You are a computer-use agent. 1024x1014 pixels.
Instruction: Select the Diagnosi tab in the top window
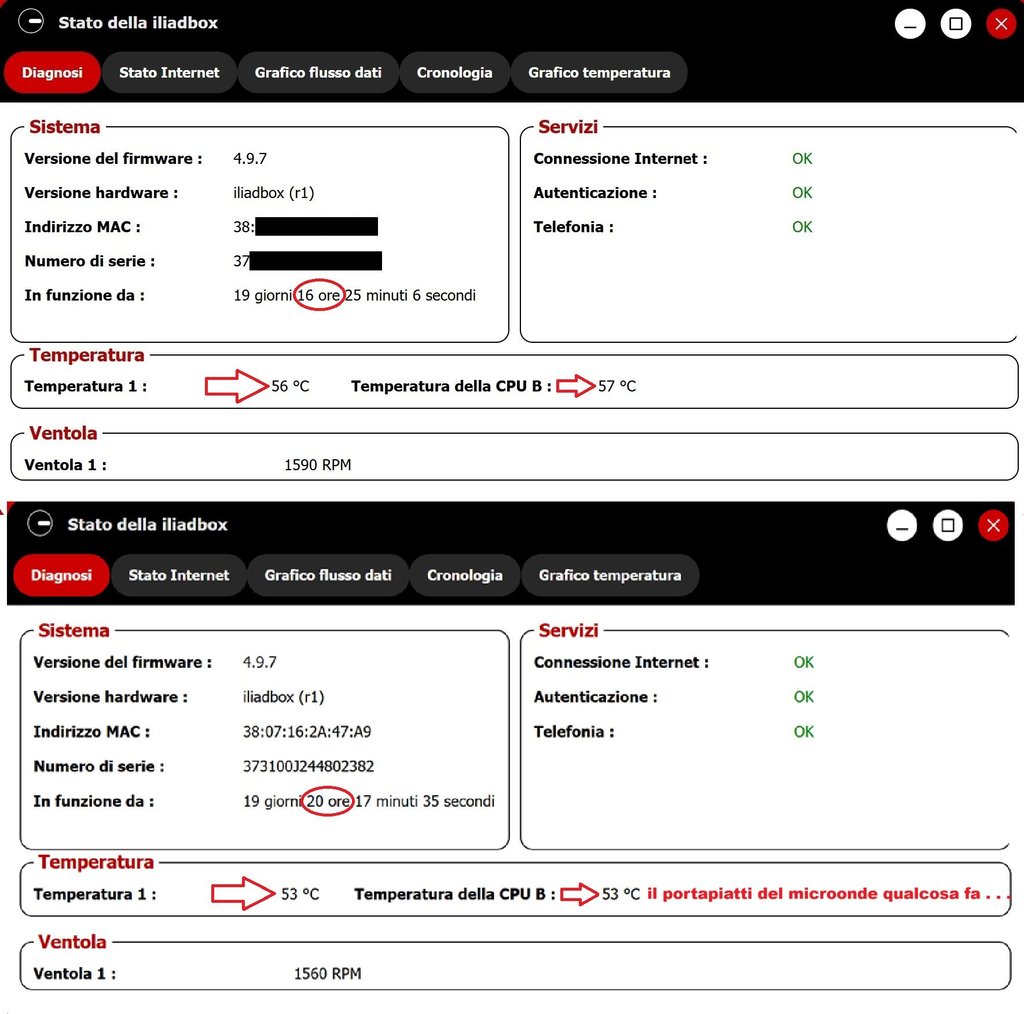coord(52,73)
